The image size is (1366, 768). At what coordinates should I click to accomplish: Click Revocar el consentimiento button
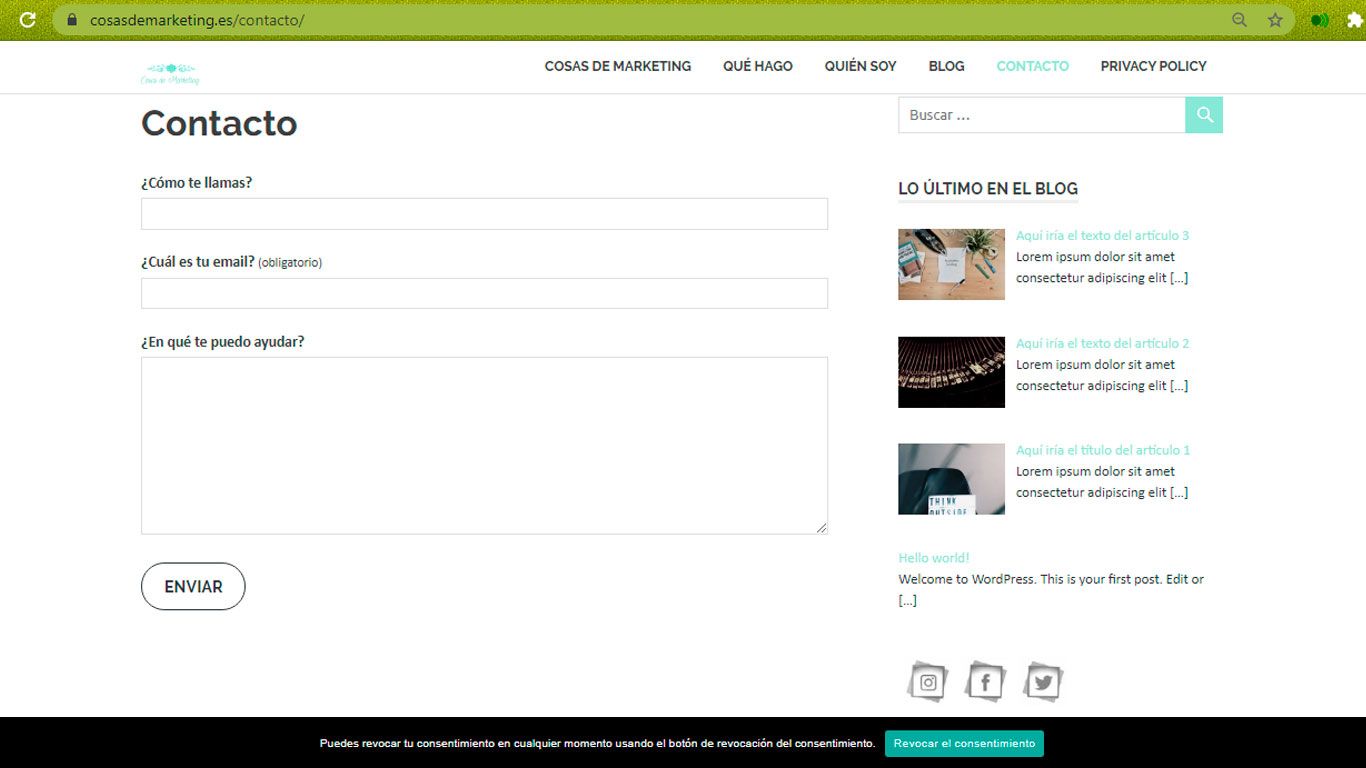point(964,743)
